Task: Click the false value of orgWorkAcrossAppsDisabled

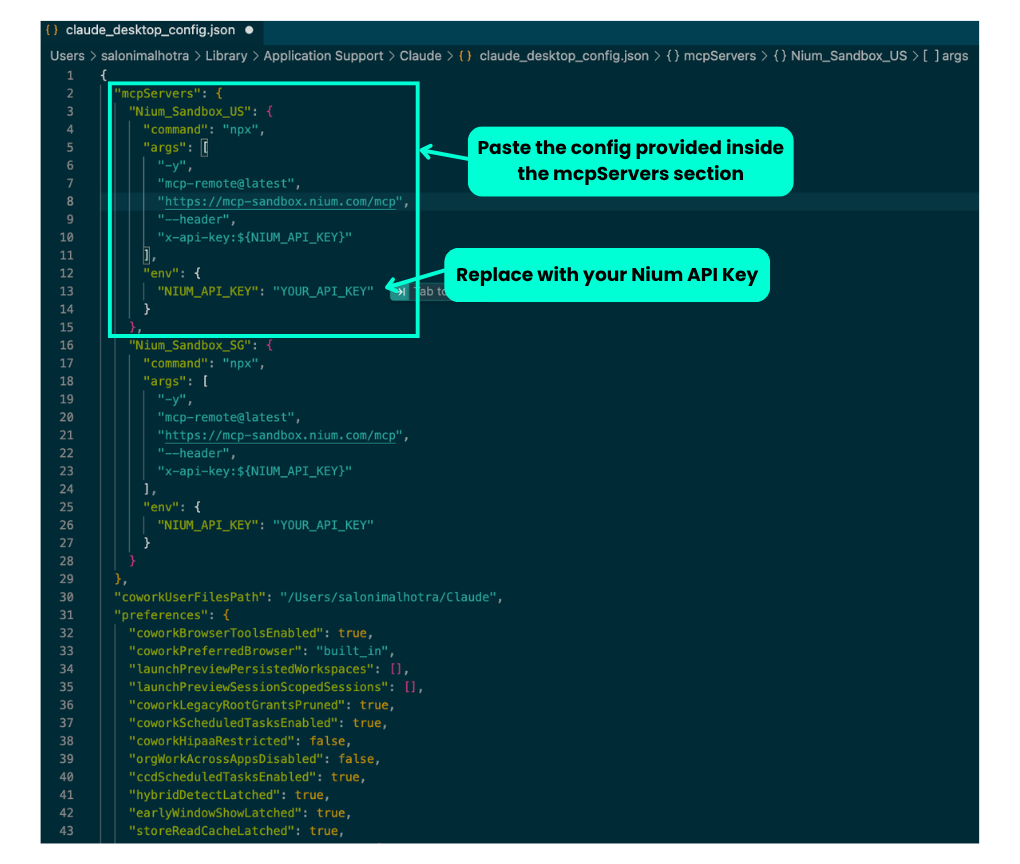Action: pyautogui.click(x=356, y=759)
